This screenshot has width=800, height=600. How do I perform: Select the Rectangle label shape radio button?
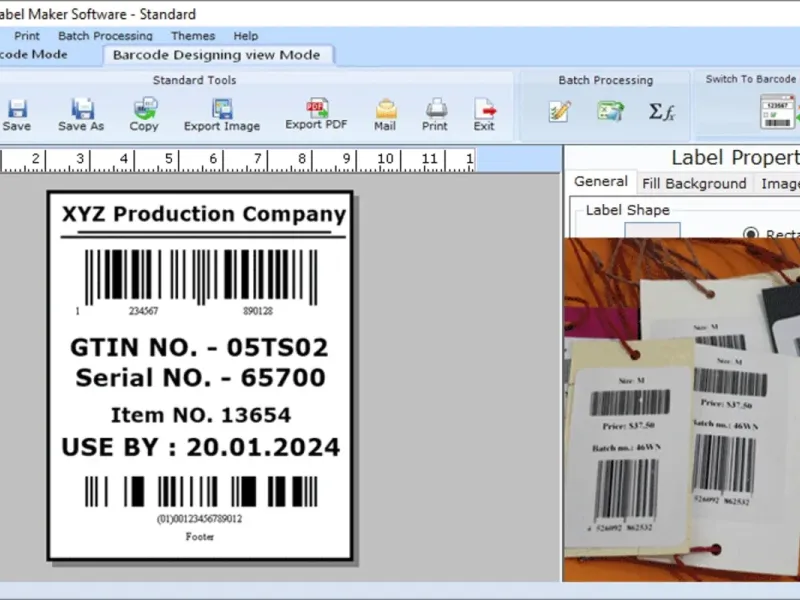point(751,234)
